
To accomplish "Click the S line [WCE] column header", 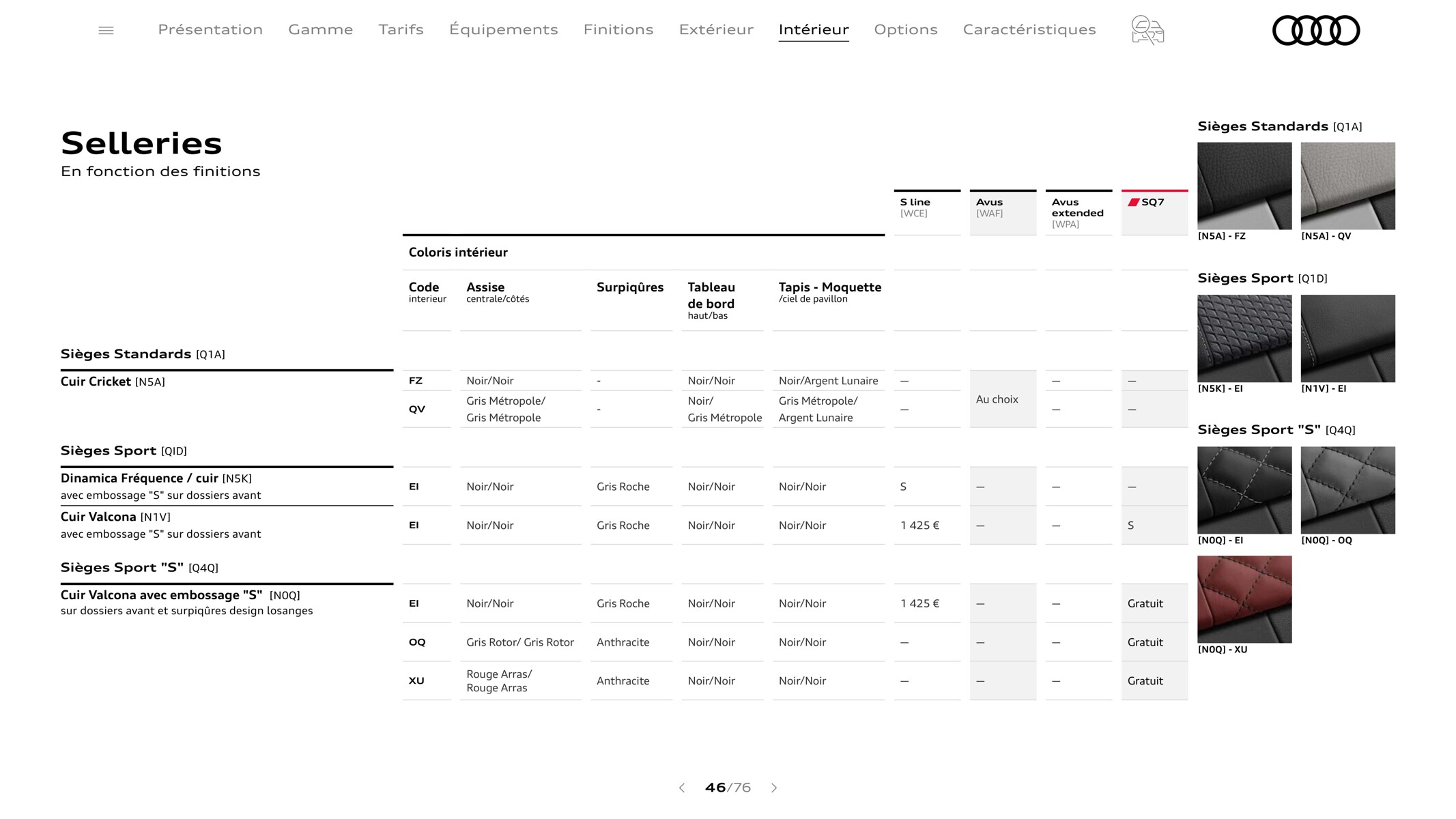I will click(x=927, y=212).
